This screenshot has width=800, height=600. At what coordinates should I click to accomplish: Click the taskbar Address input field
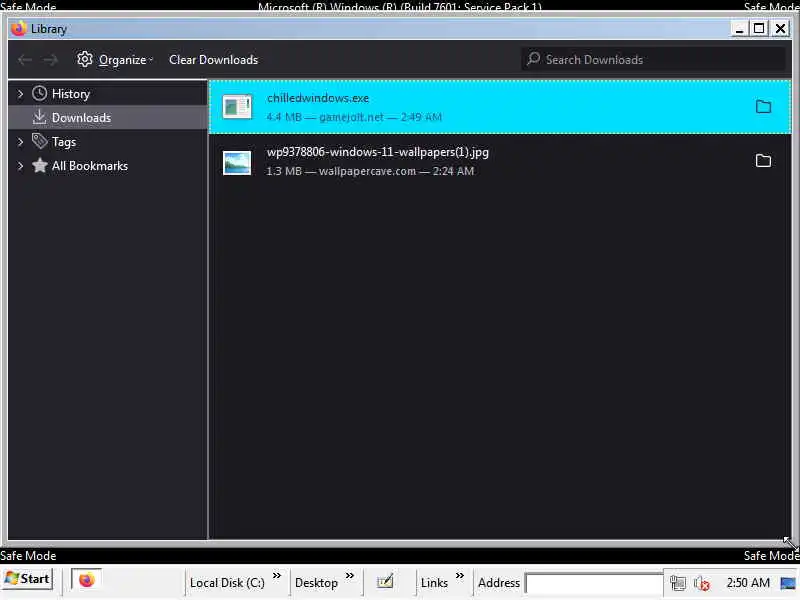pyautogui.click(x=594, y=583)
